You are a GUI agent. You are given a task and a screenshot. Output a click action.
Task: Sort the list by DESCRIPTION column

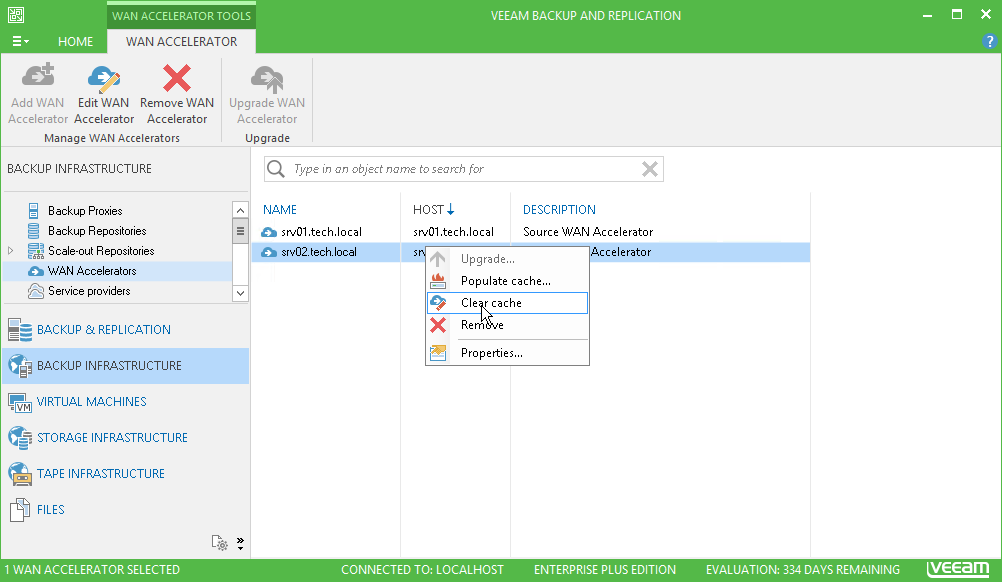[559, 210]
